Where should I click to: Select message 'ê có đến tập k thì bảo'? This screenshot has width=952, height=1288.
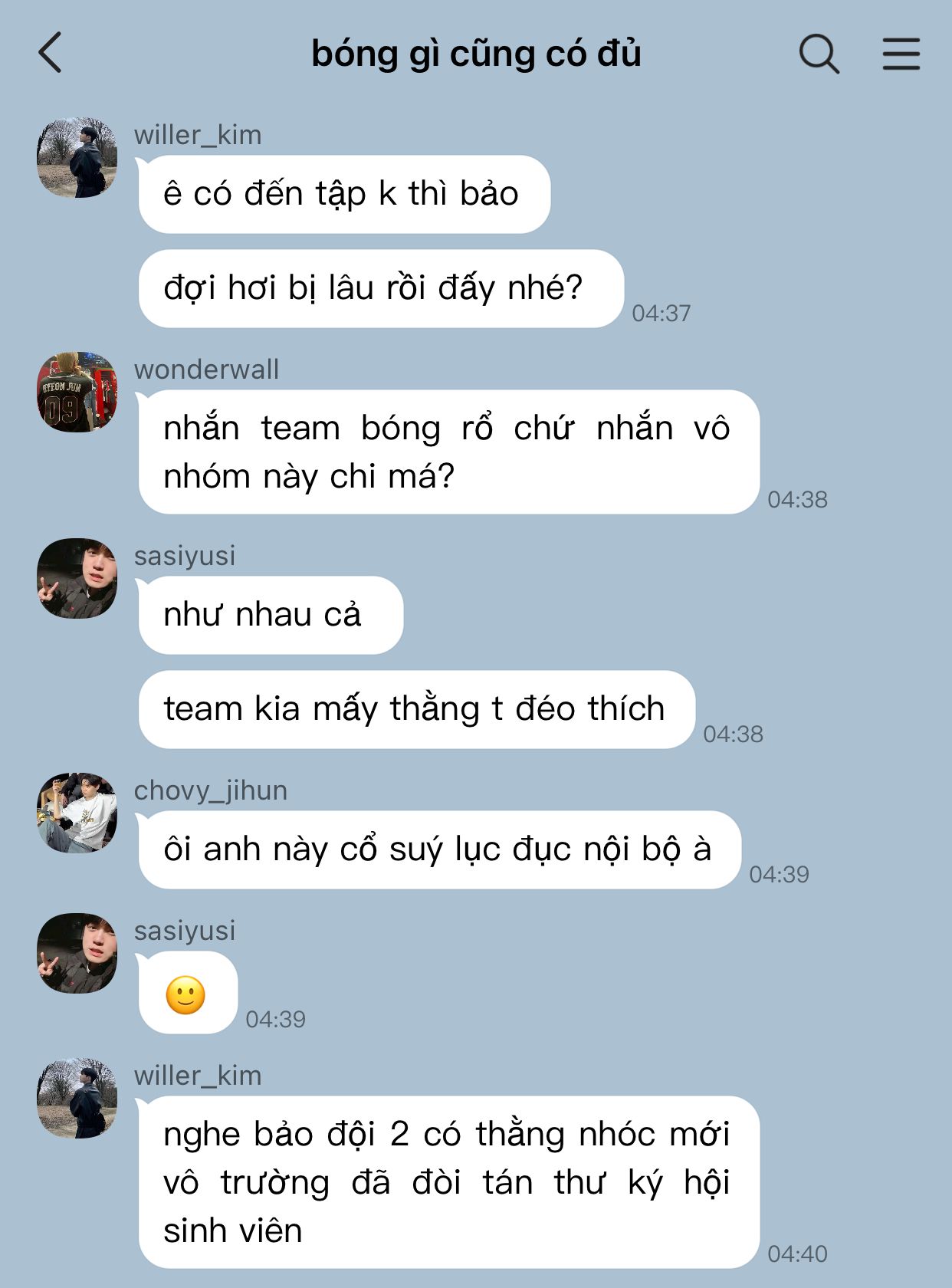click(x=344, y=194)
